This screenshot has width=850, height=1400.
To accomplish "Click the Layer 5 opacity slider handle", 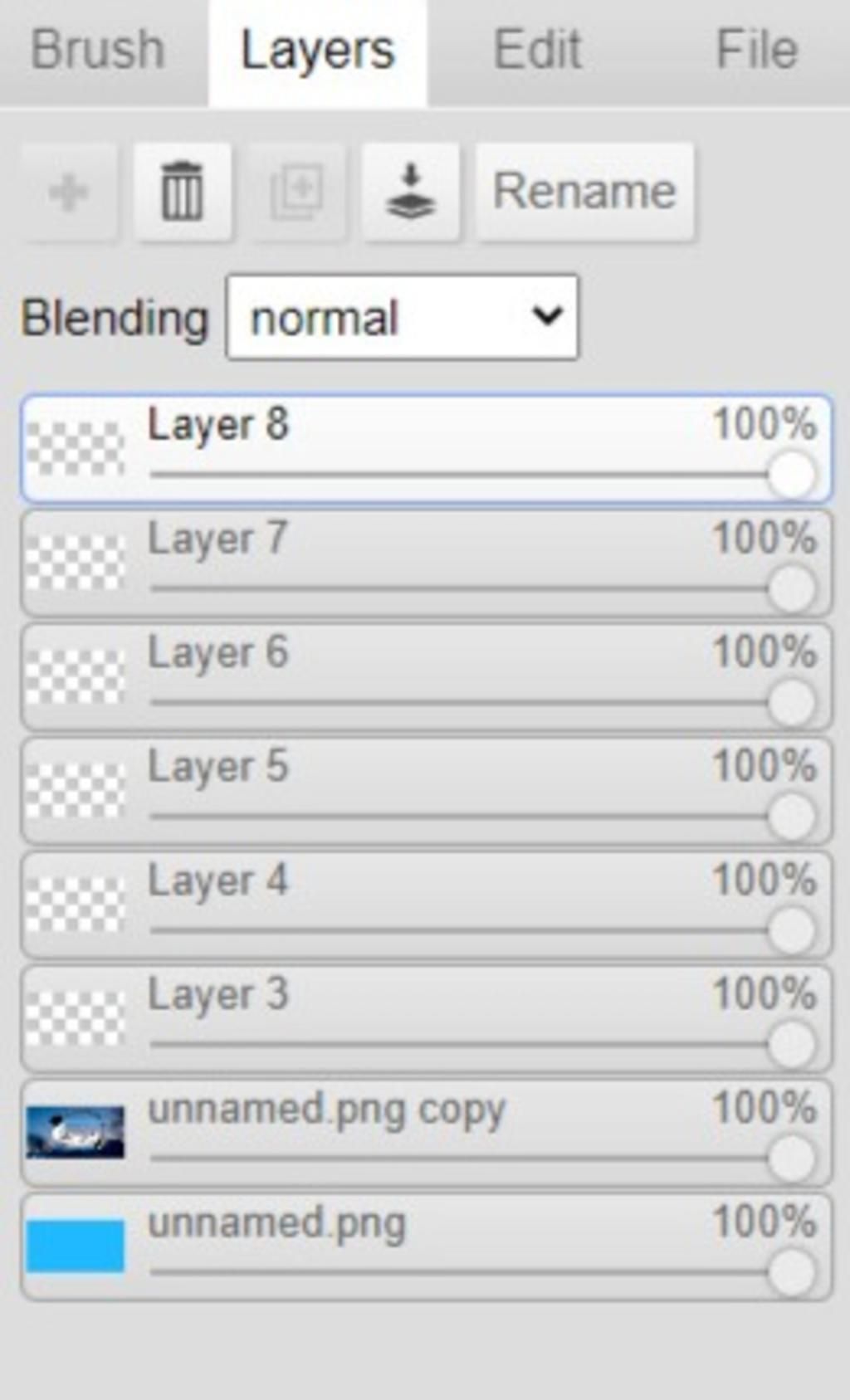I will tap(791, 817).
